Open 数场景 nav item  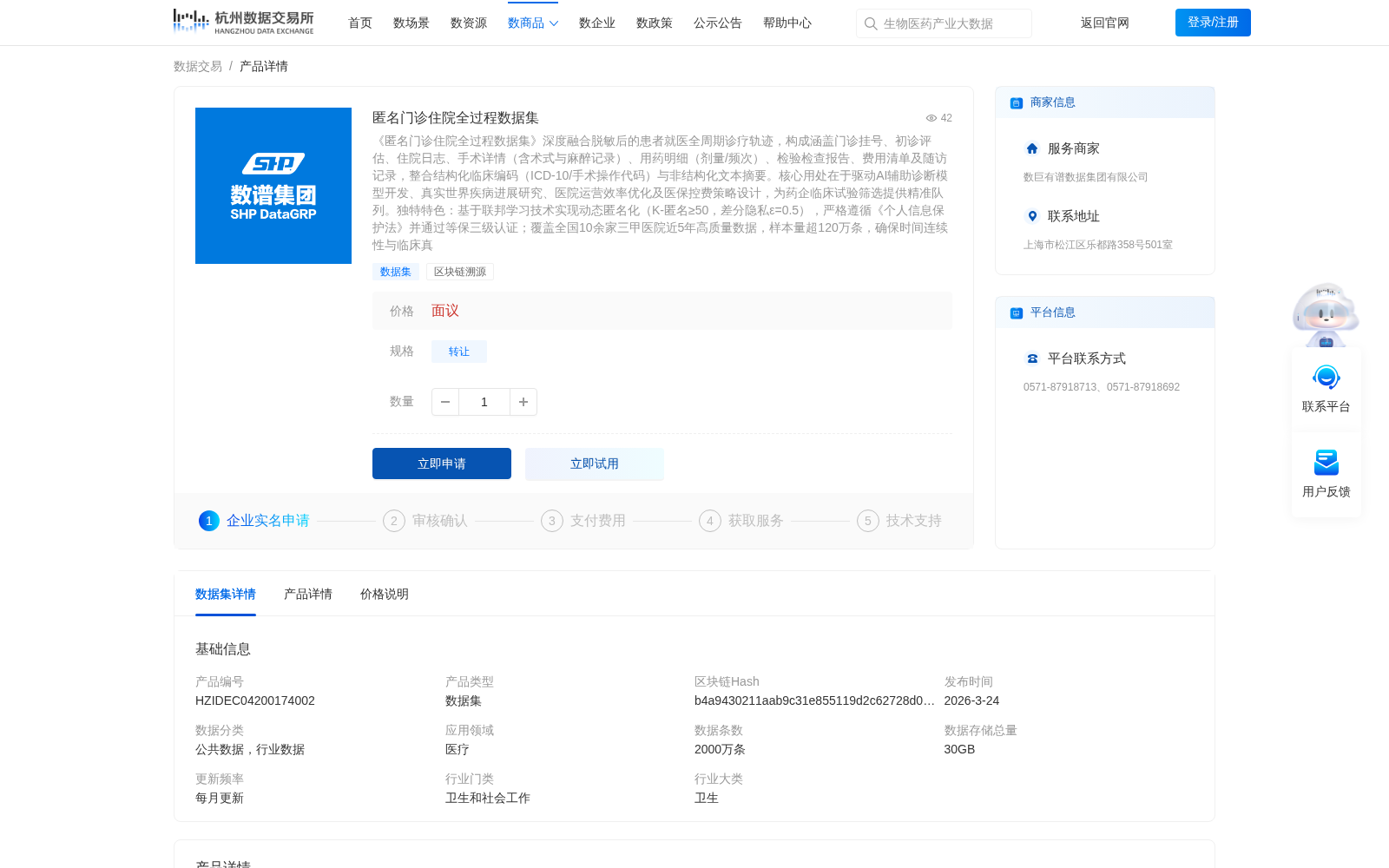411,23
